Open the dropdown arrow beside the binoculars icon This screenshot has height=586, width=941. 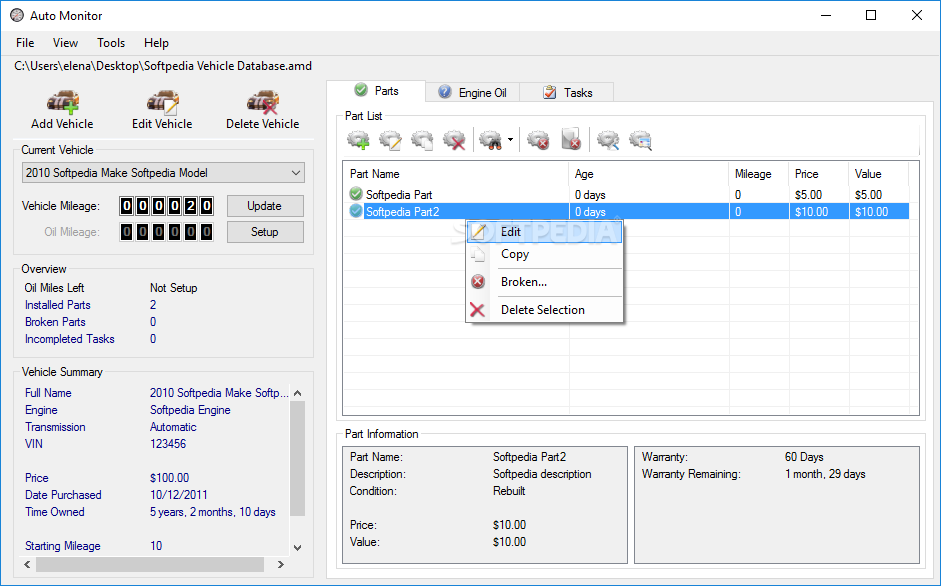tap(510, 140)
